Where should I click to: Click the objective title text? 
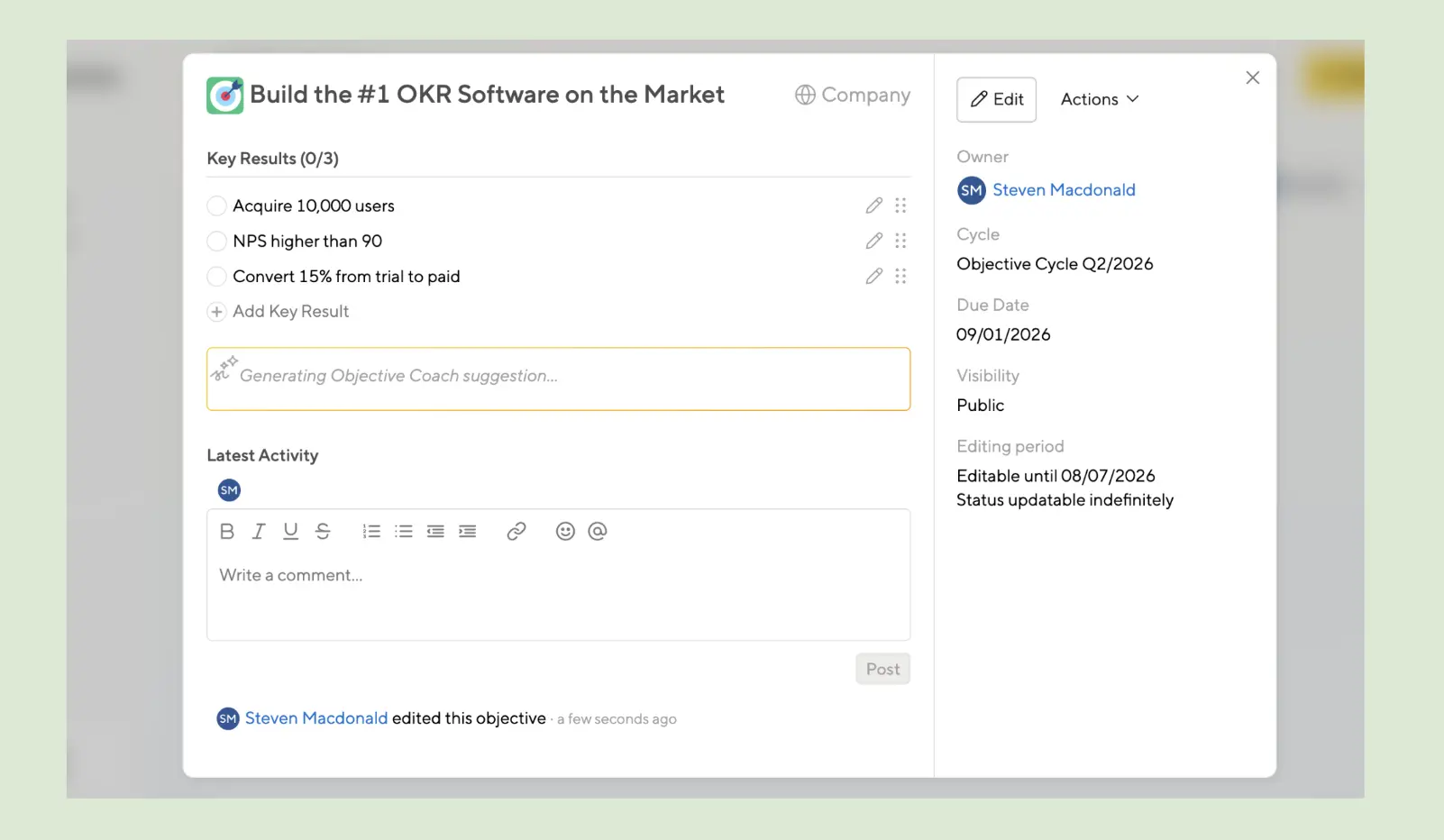(487, 95)
